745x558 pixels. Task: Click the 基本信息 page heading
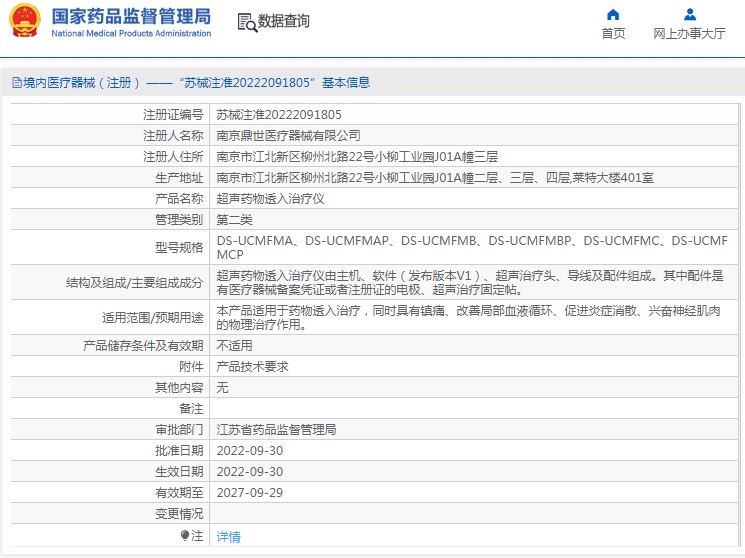(346, 83)
